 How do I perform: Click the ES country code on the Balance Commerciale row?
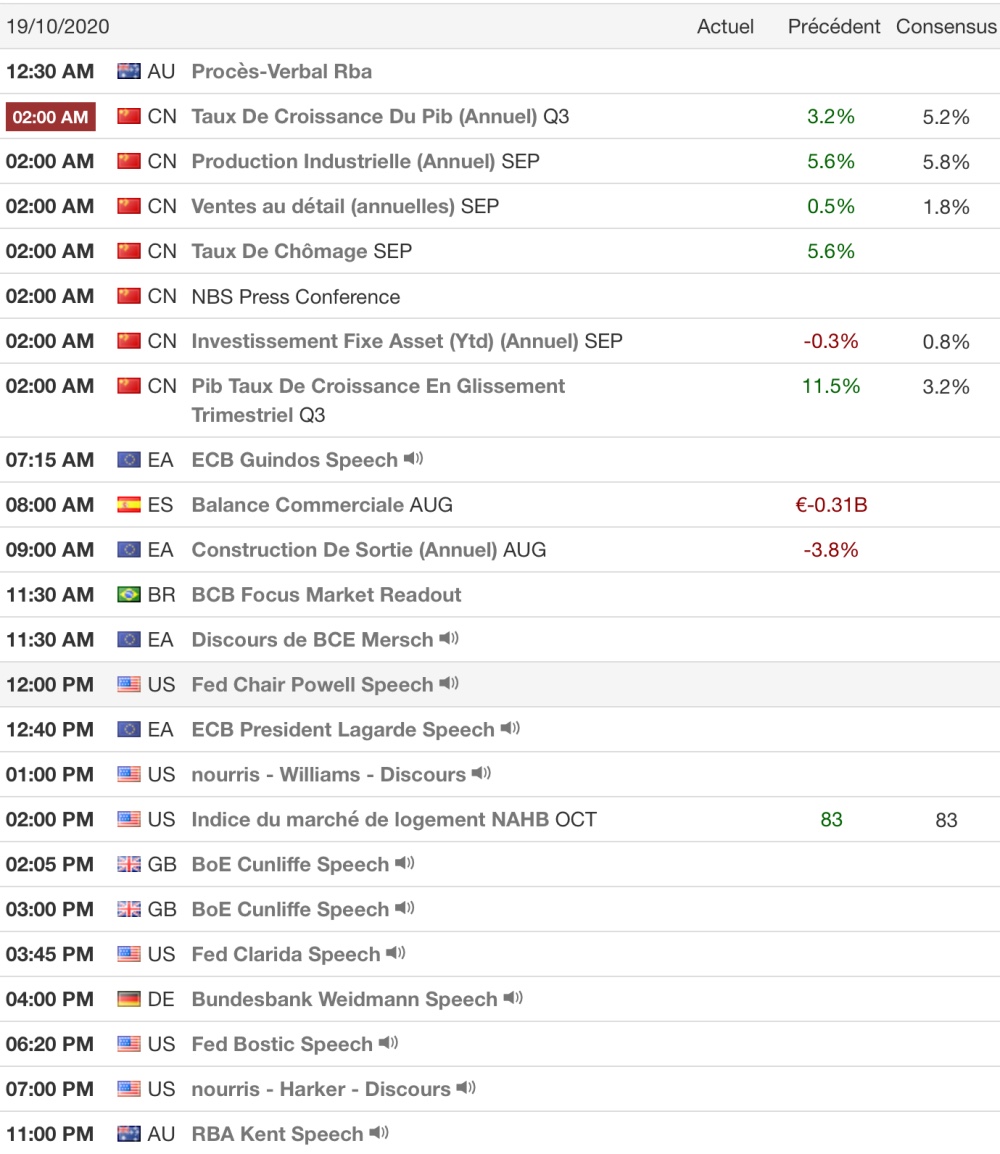click(160, 505)
